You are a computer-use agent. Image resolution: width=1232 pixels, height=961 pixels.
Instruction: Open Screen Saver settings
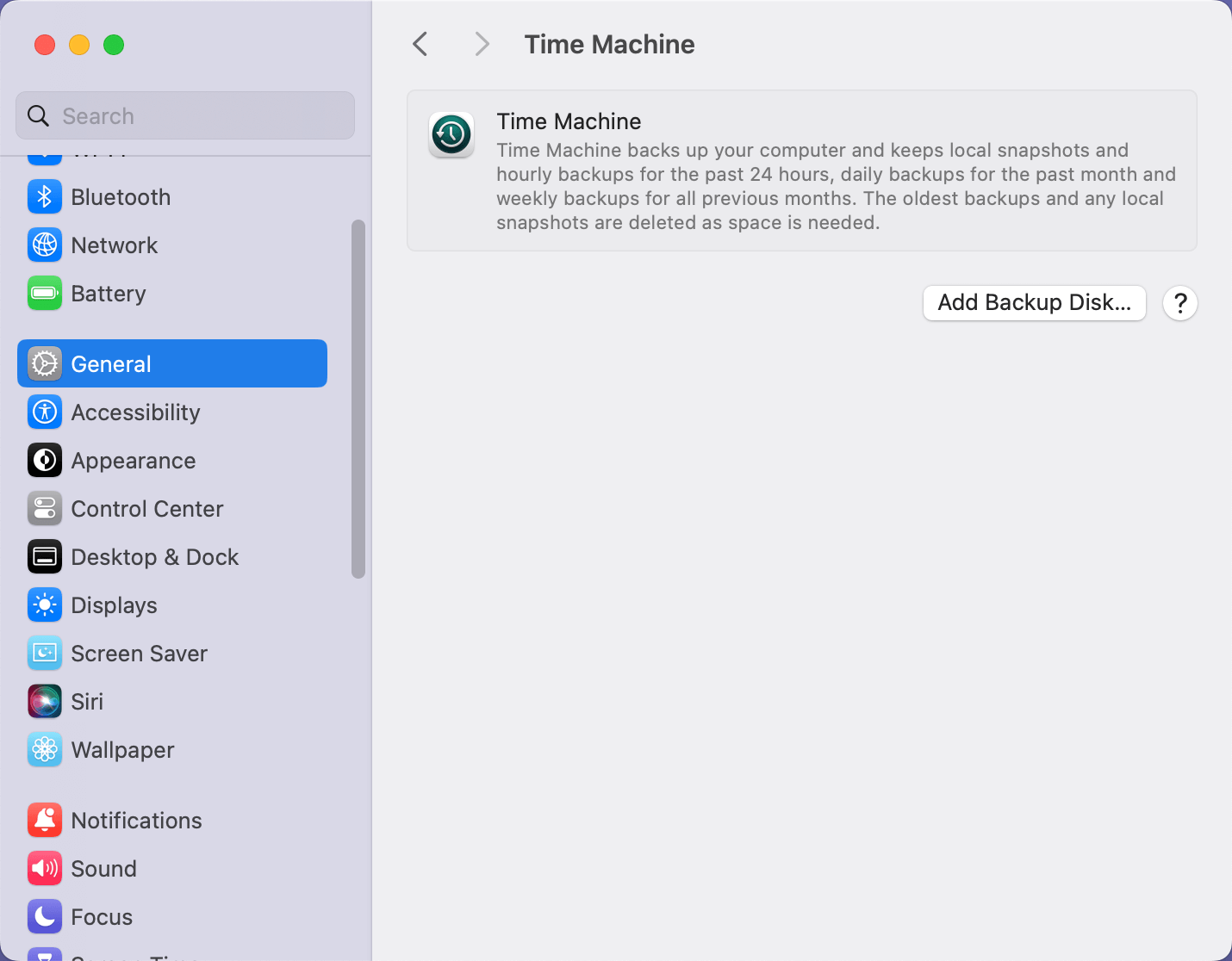click(45, 653)
